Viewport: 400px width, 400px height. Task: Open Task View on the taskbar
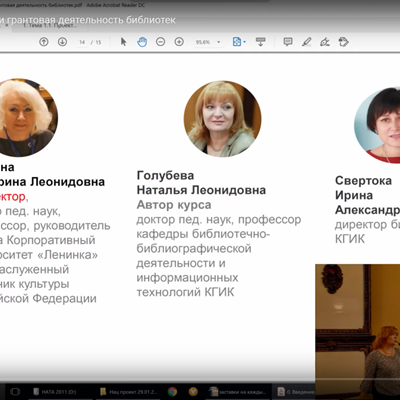(x=15, y=392)
